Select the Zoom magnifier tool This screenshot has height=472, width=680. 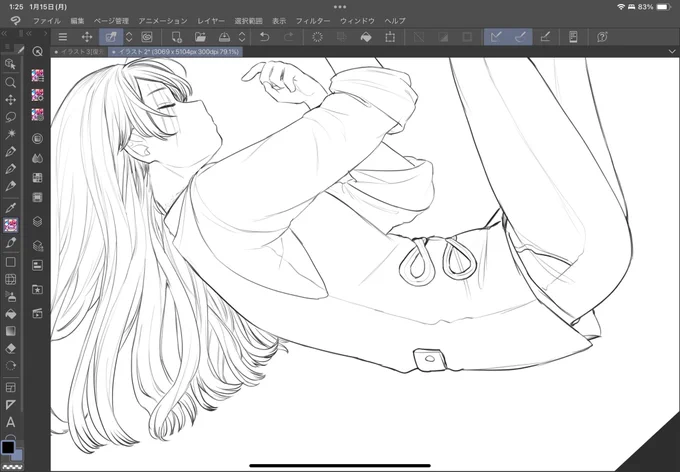click(10, 82)
